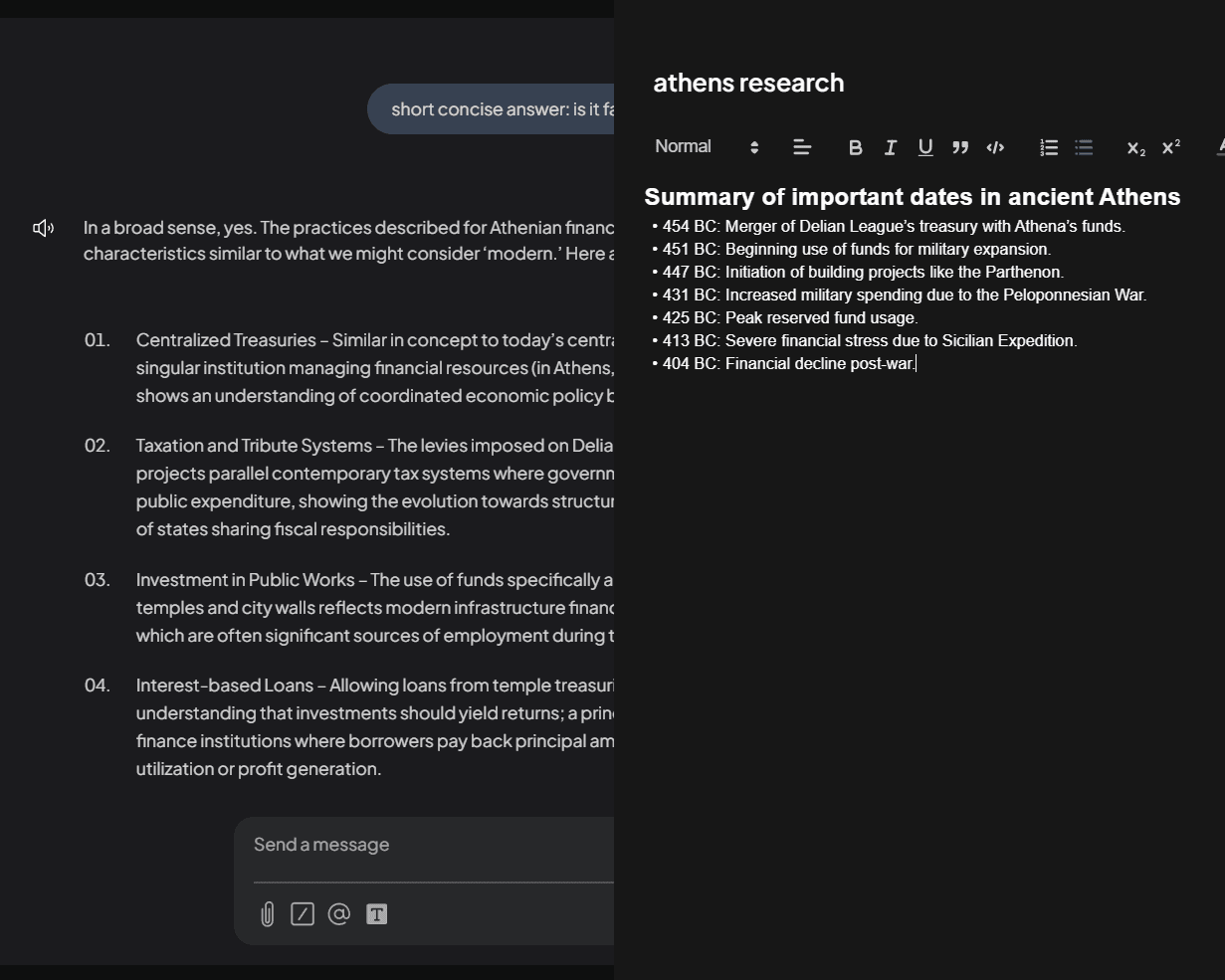Click the athens research note title
This screenshot has height=980, width=1225.
coord(748,83)
